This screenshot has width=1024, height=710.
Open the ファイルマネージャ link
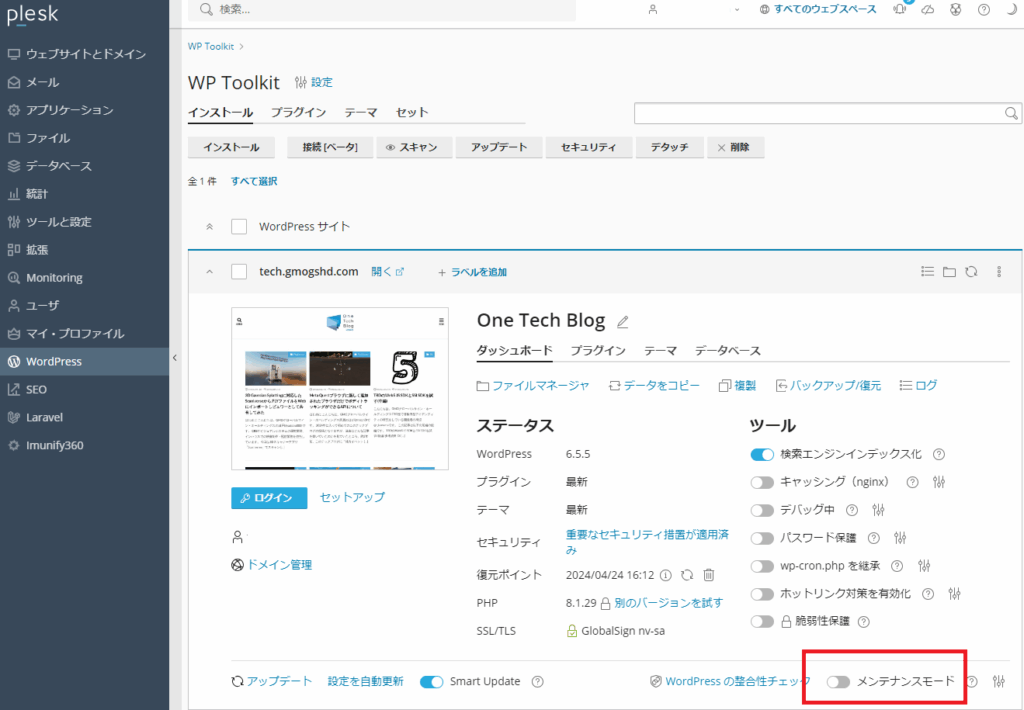(x=533, y=385)
